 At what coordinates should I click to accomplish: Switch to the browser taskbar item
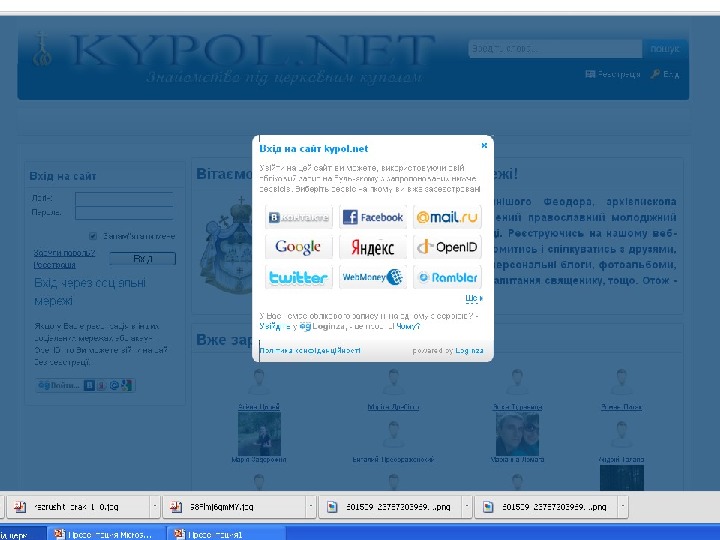click(x=23, y=534)
